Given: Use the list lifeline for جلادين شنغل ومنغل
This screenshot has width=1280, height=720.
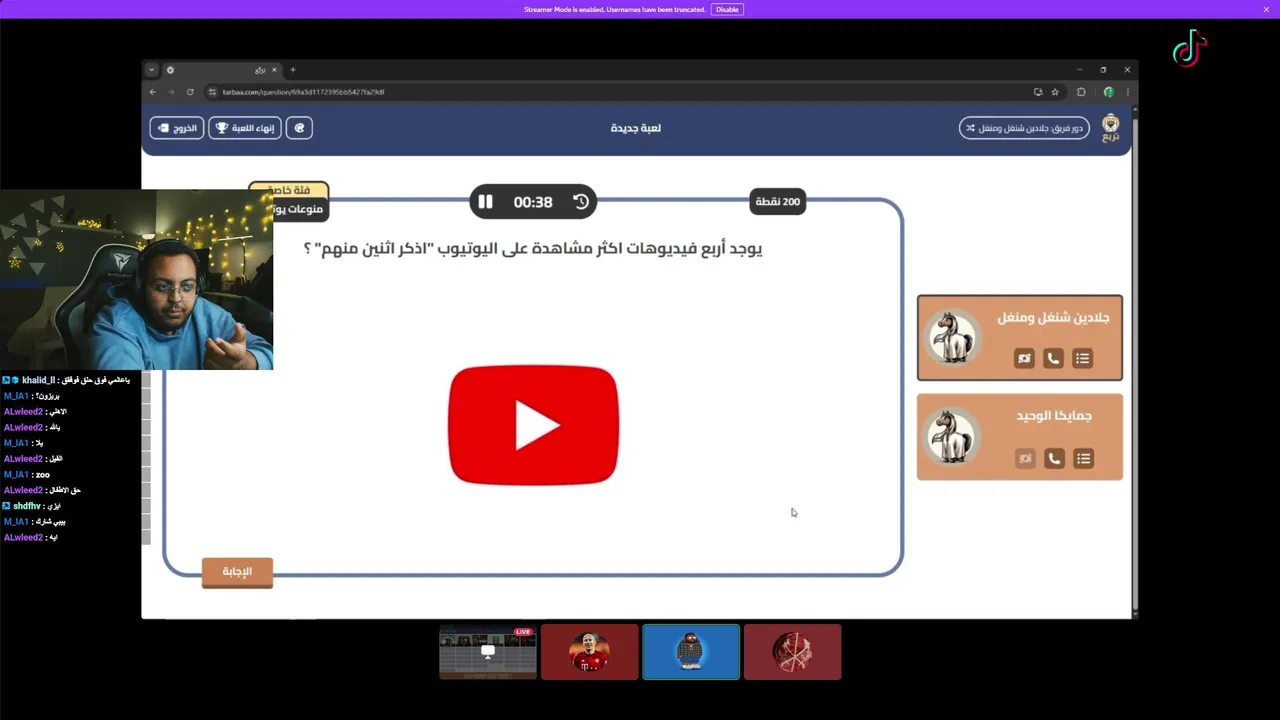Looking at the screenshot, I should [x=1082, y=358].
